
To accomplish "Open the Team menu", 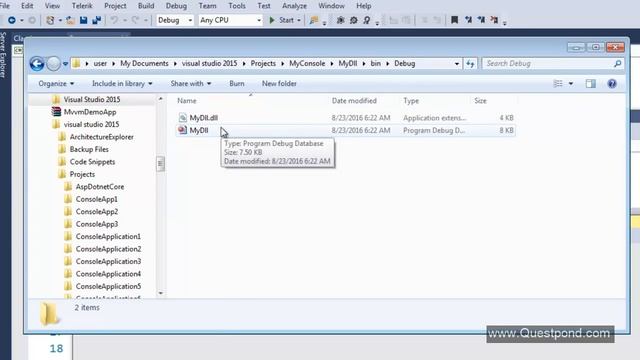I will click(207, 6).
